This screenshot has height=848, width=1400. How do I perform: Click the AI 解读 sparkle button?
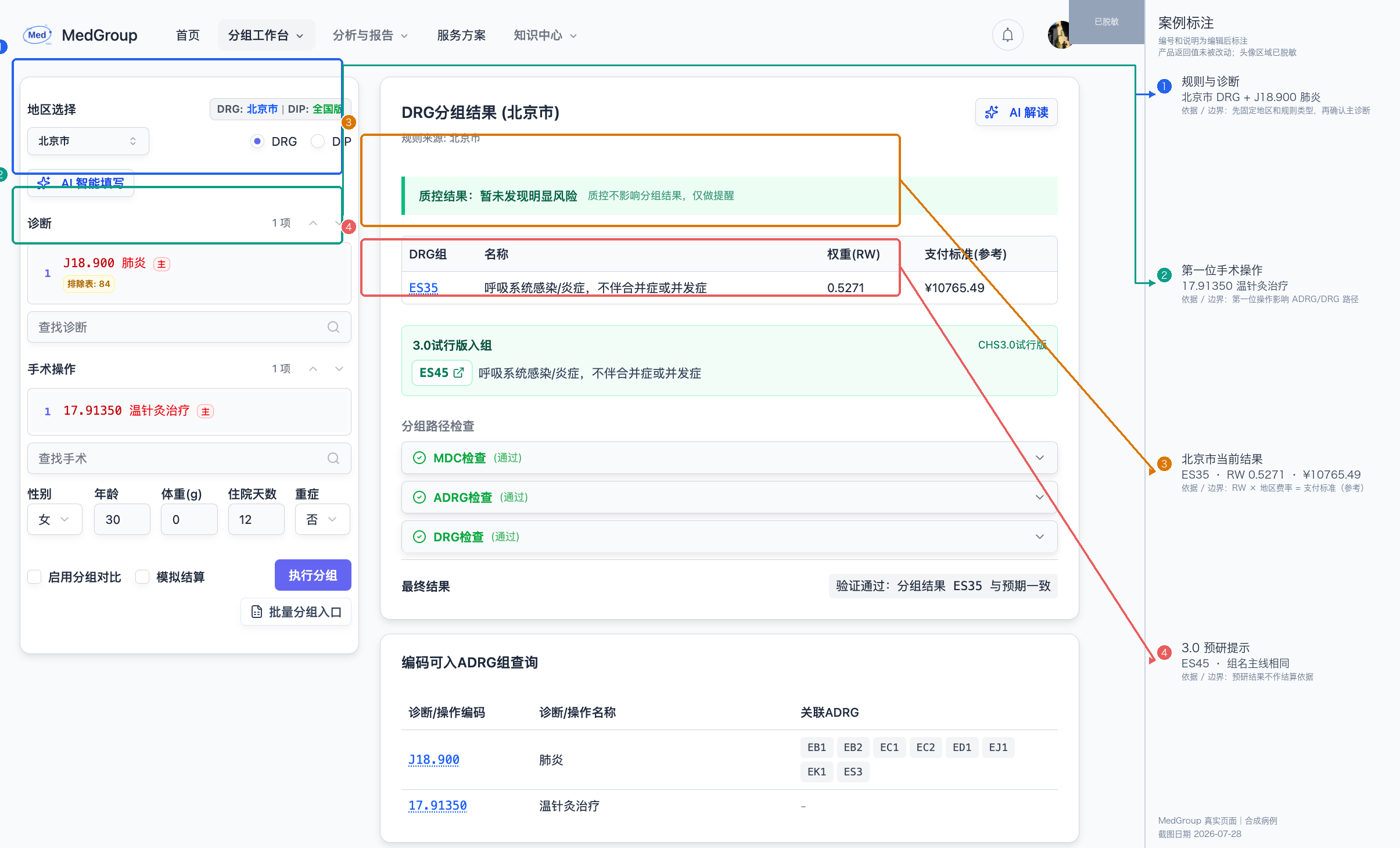click(1016, 112)
